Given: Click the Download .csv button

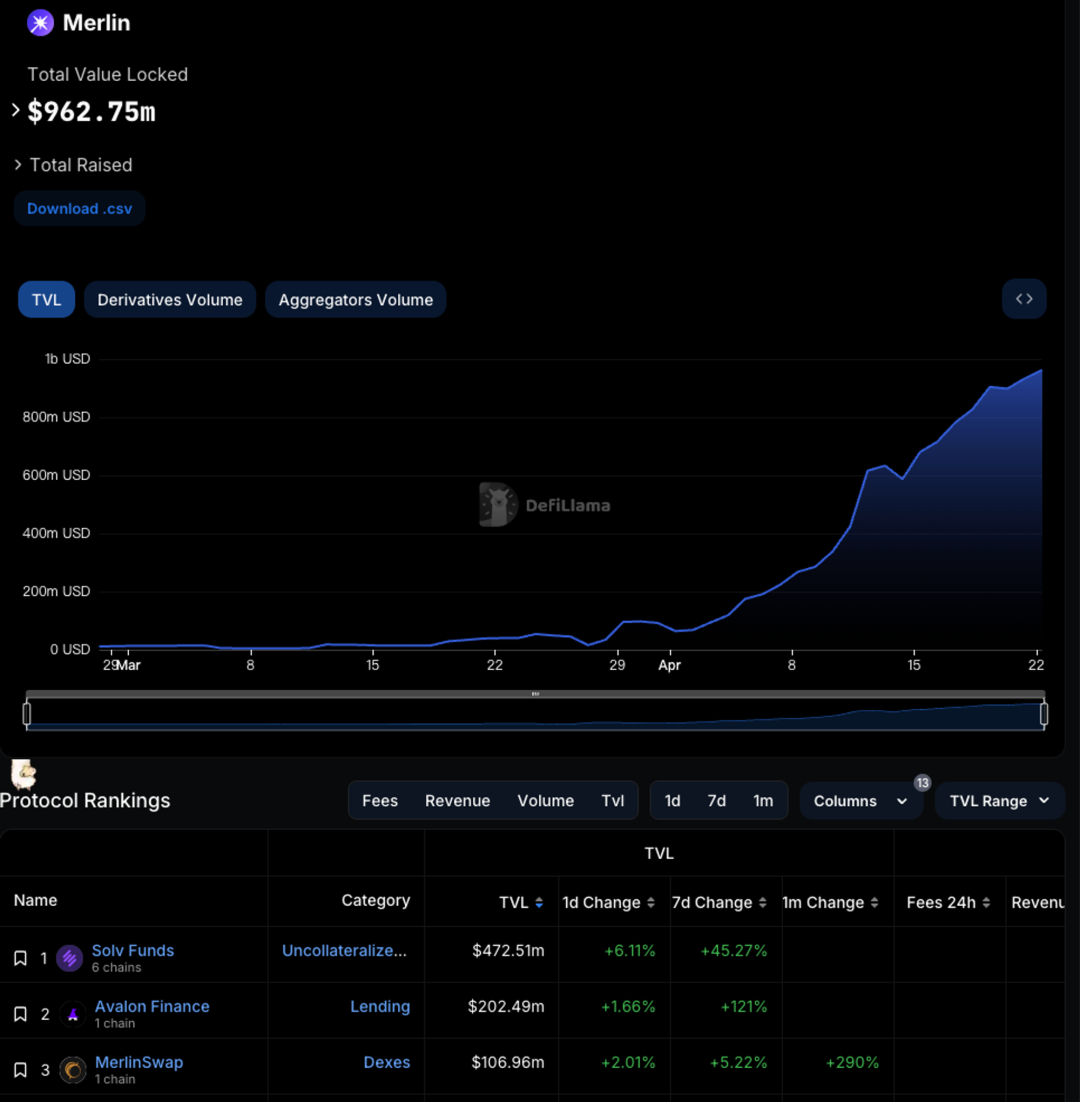Looking at the screenshot, I should [79, 208].
